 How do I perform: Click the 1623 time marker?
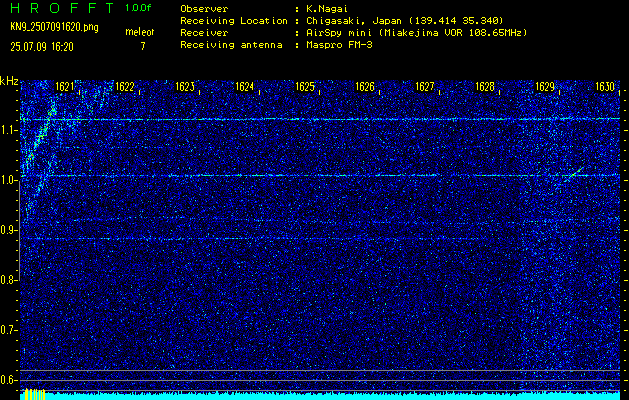tap(185, 87)
